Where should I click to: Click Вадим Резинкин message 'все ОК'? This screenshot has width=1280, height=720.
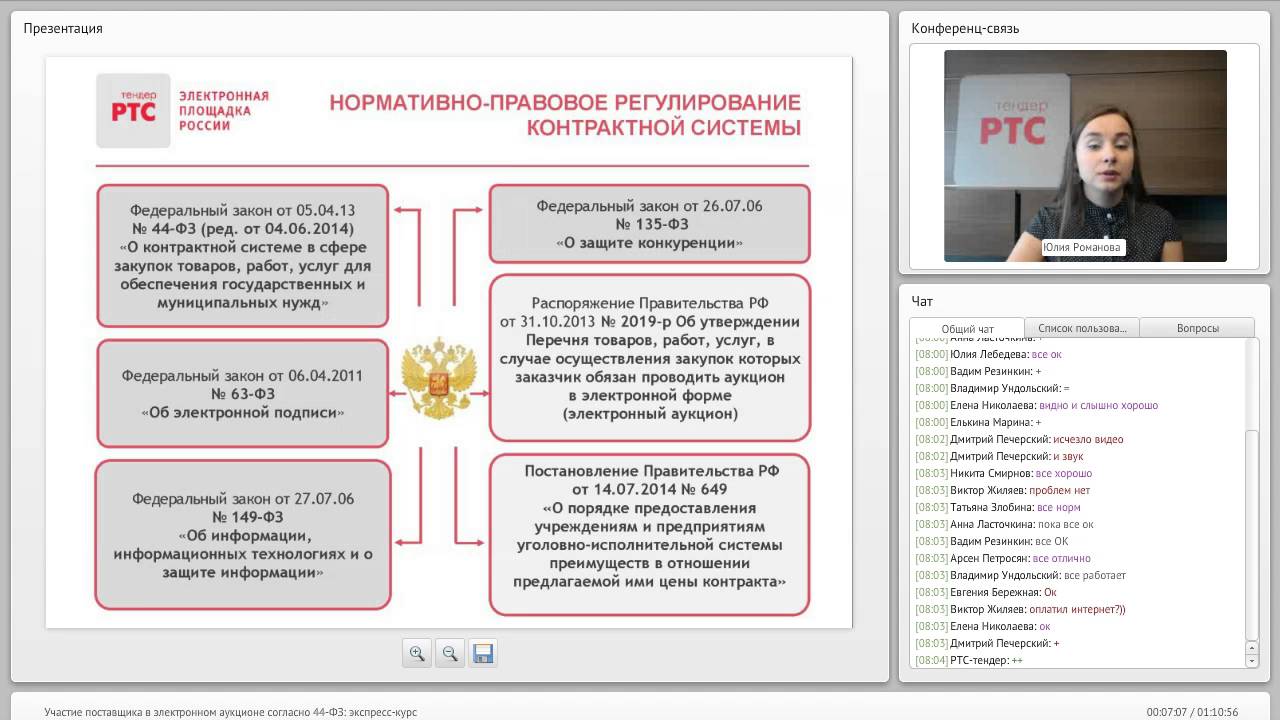[1052, 541]
